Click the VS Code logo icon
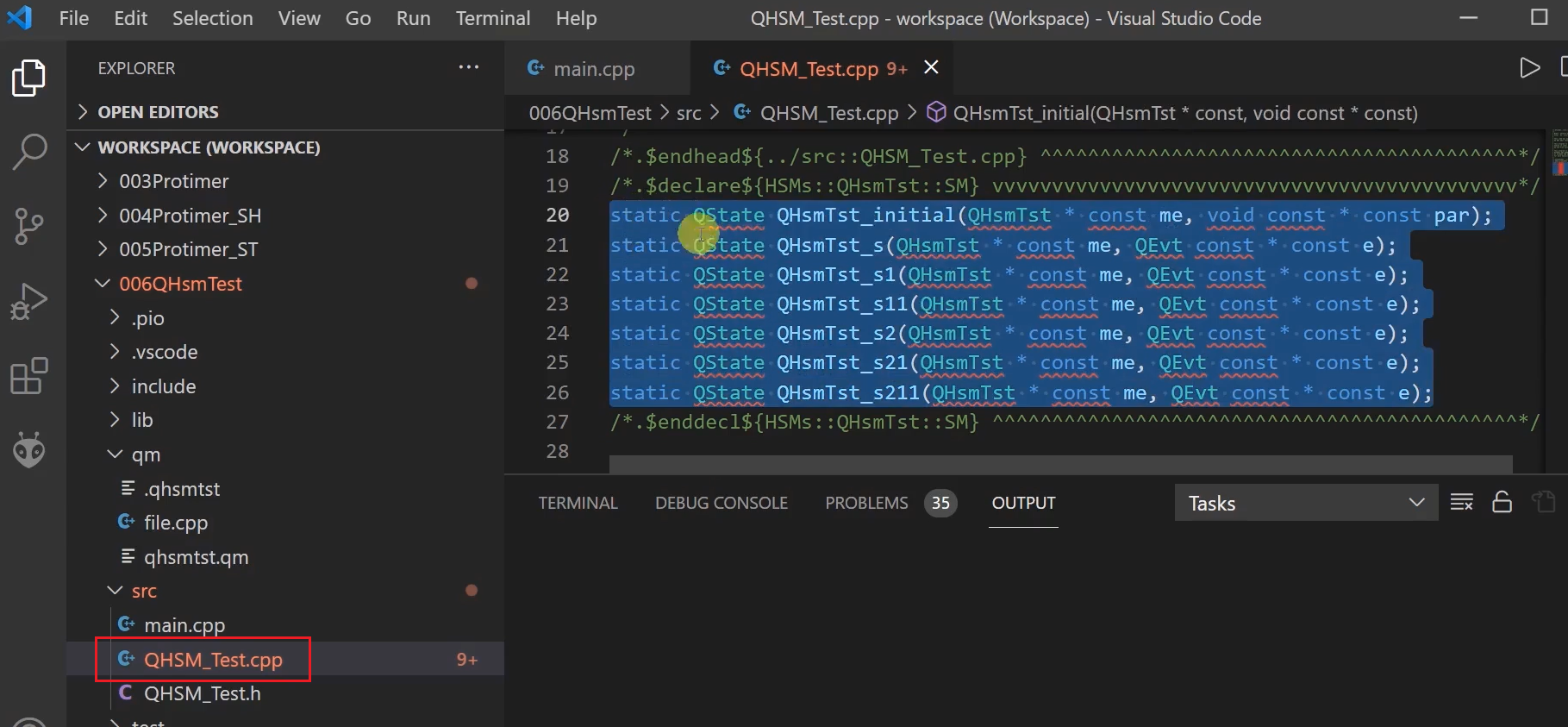Screen dimensions: 1568x727 click(20, 18)
